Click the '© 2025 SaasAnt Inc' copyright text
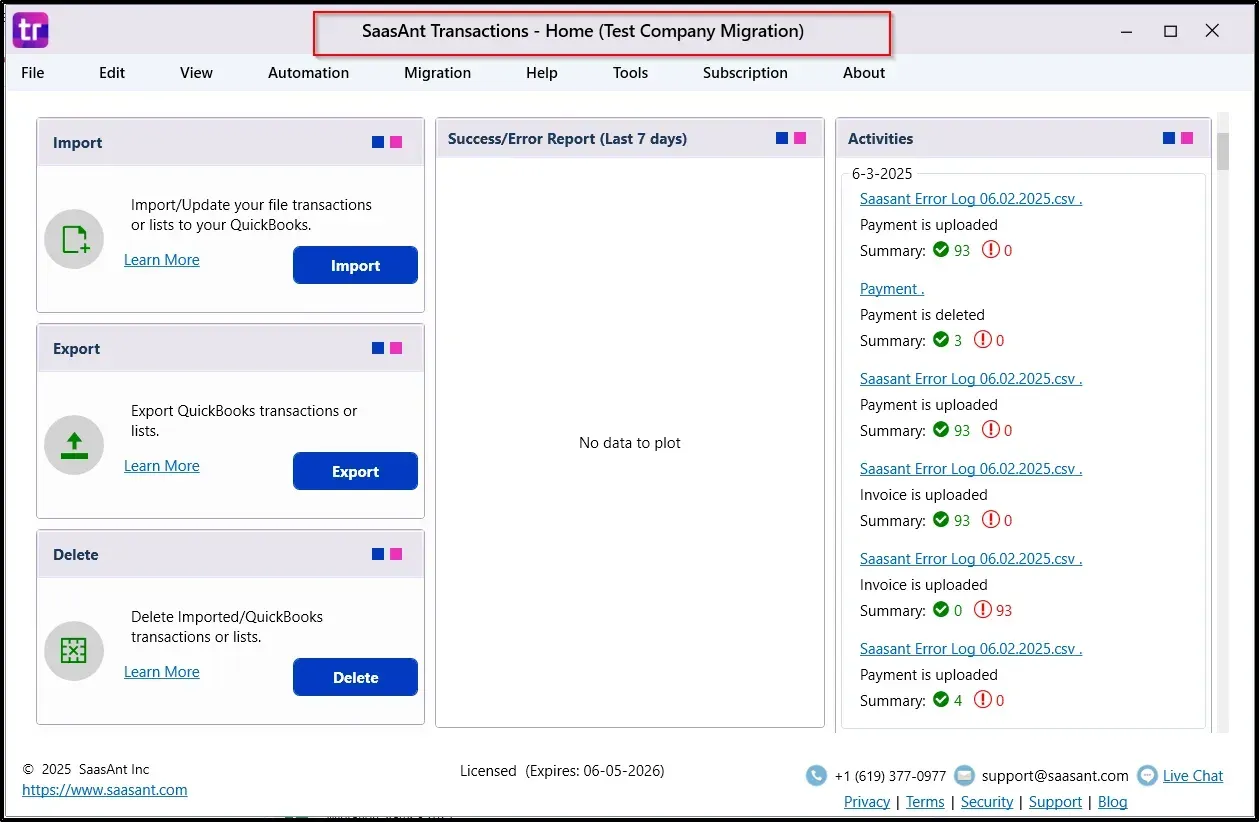 click(x=86, y=770)
